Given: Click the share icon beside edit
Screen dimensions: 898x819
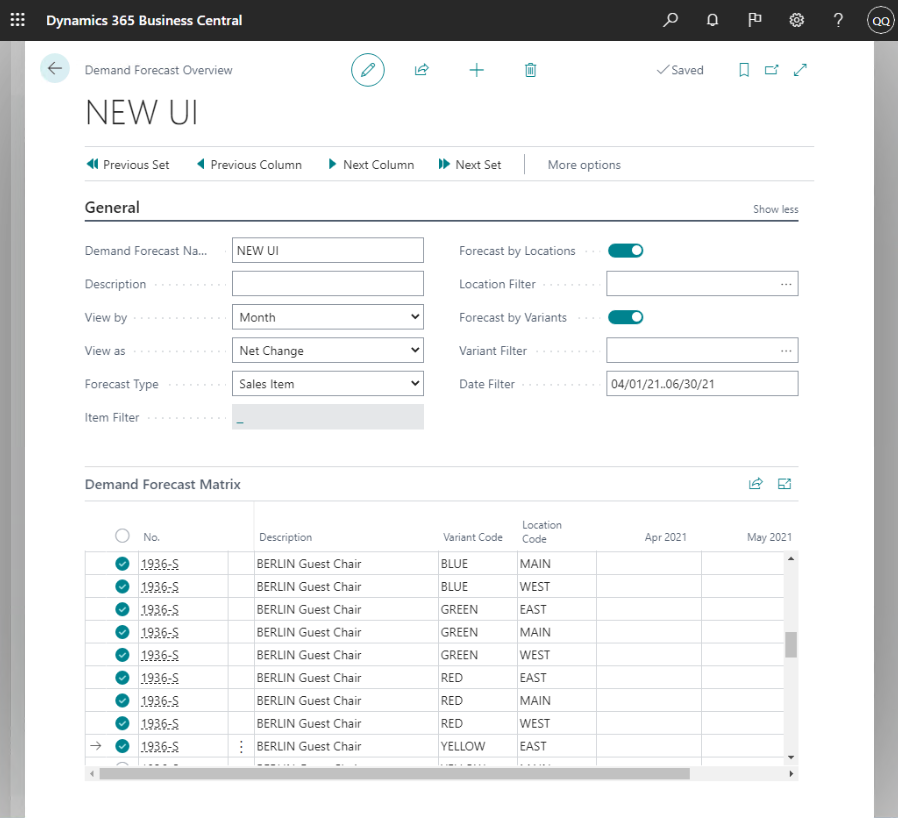Looking at the screenshot, I should 422,70.
